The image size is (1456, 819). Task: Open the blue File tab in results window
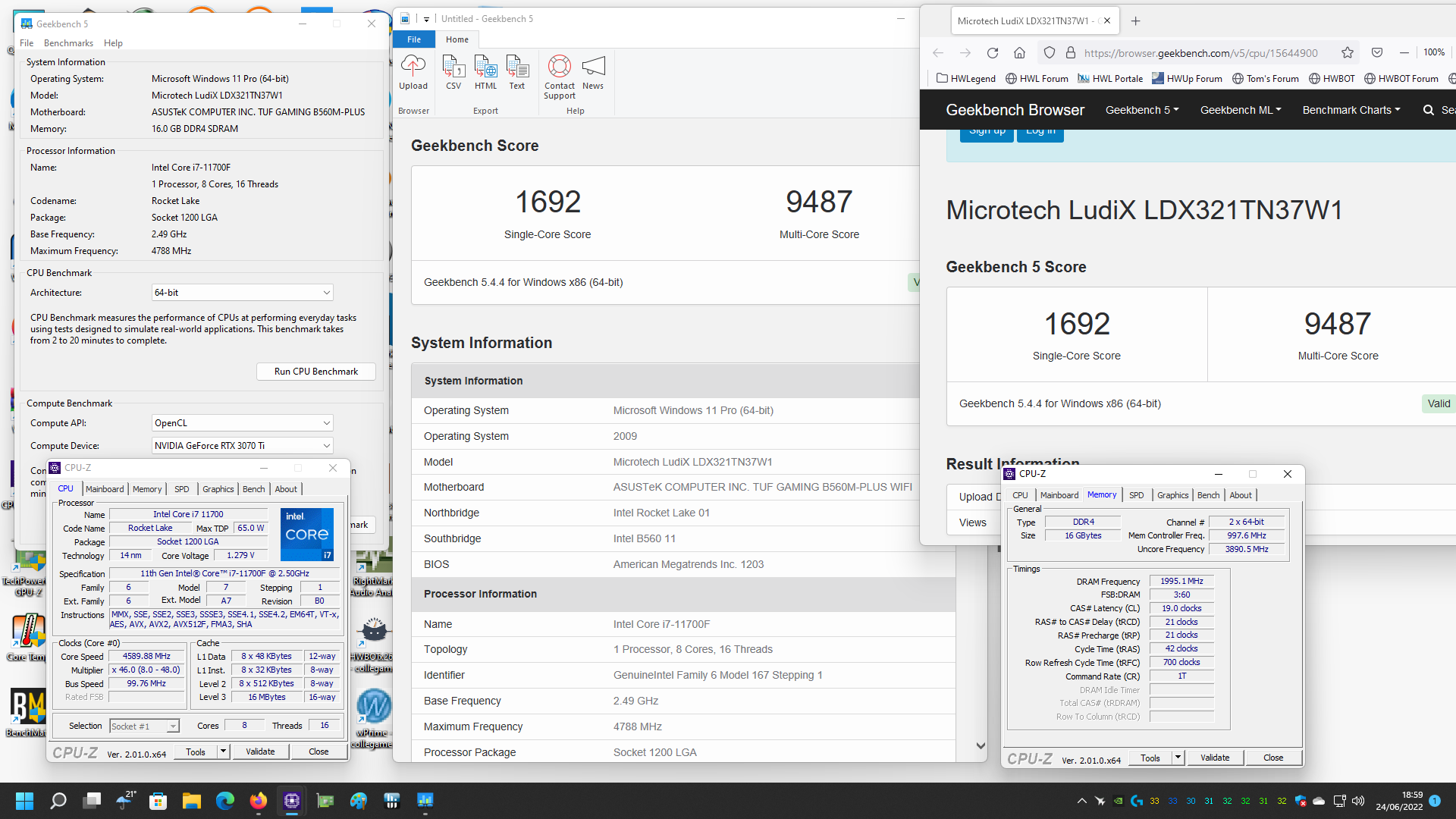pos(414,39)
